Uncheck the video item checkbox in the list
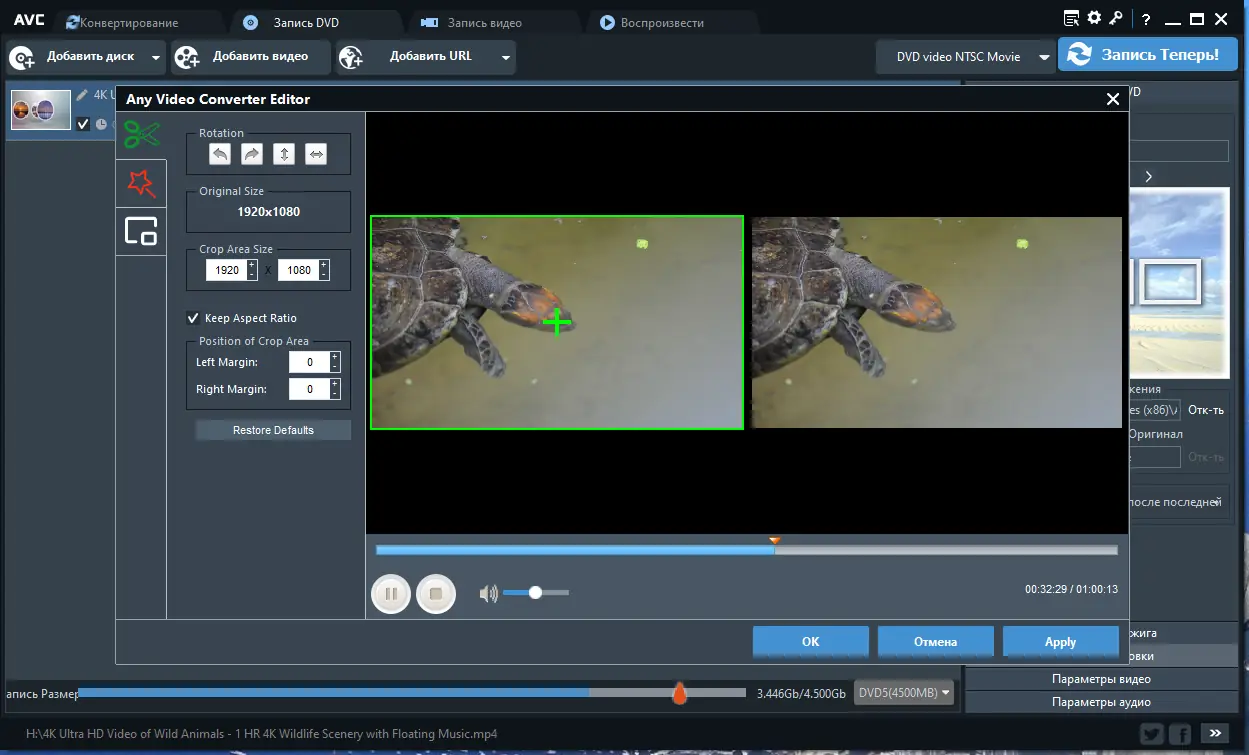 83,124
